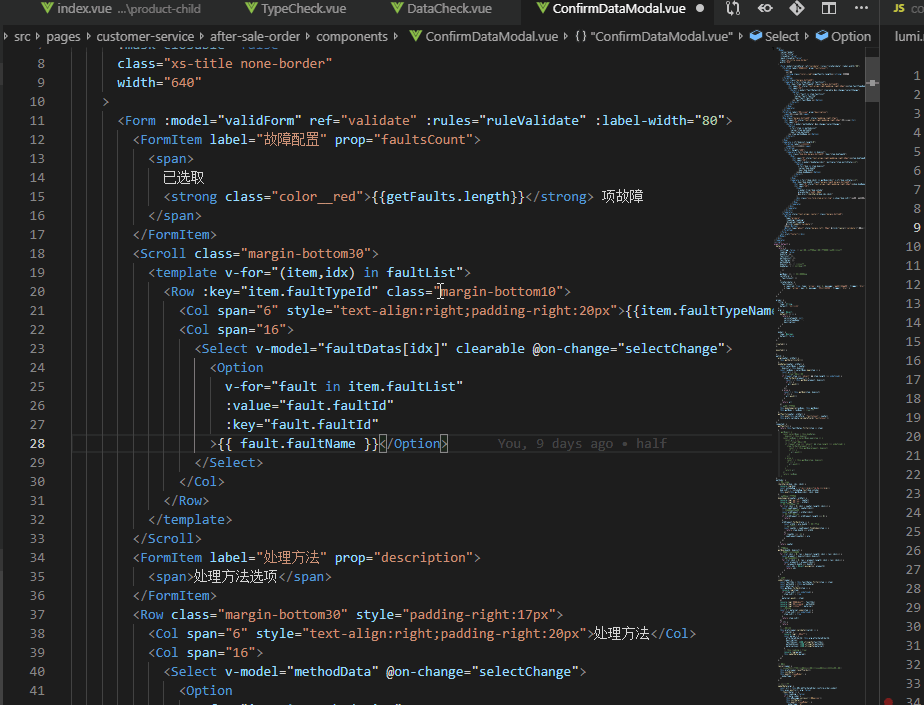Click the vertical scrollbar thumb
This screenshot has height=705, width=924.
[872, 80]
